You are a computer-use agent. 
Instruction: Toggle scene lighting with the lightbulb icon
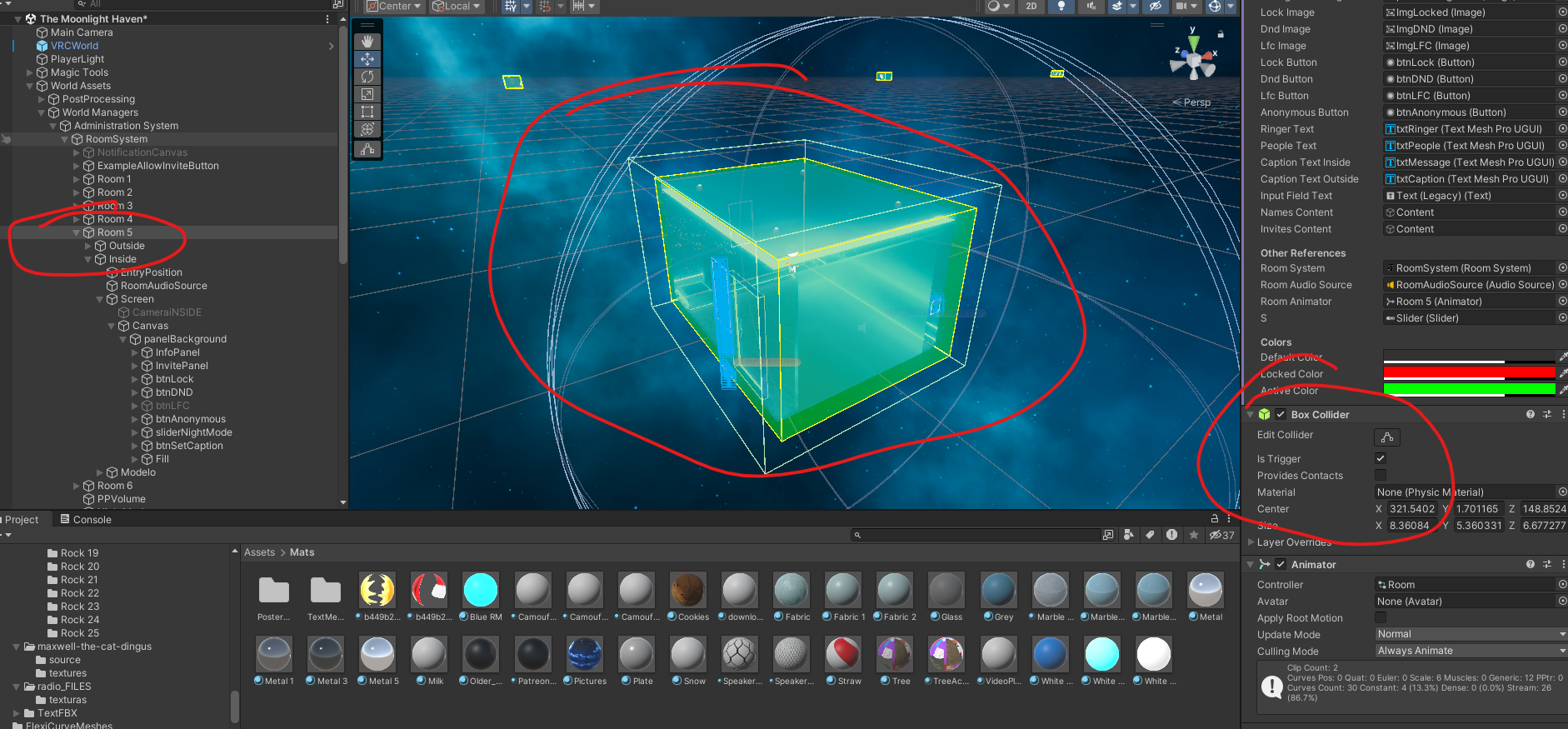tap(1061, 6)
